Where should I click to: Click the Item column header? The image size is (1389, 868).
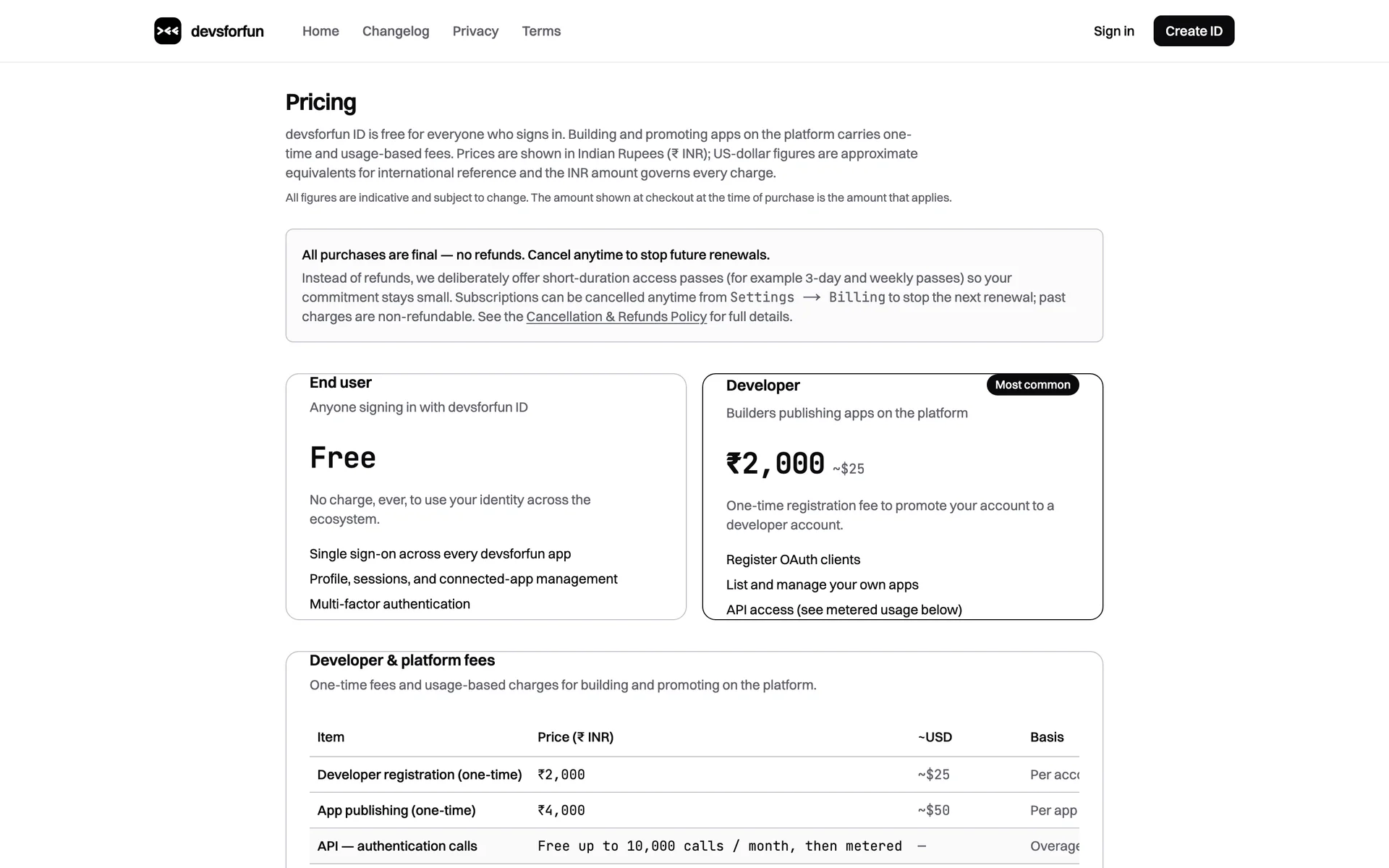coord(331,737)
